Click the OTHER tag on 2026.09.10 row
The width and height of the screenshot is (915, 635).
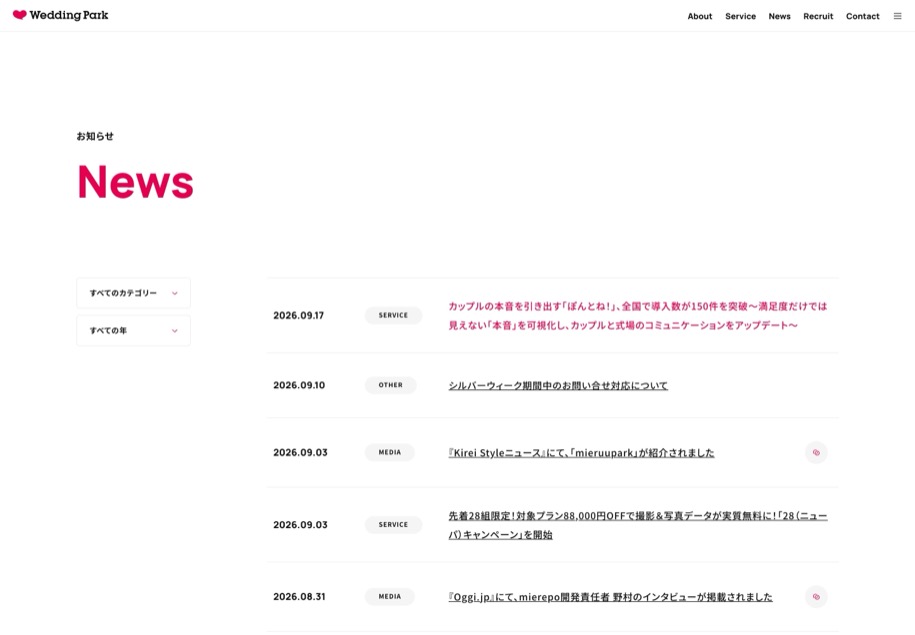[x=390, y=385]
